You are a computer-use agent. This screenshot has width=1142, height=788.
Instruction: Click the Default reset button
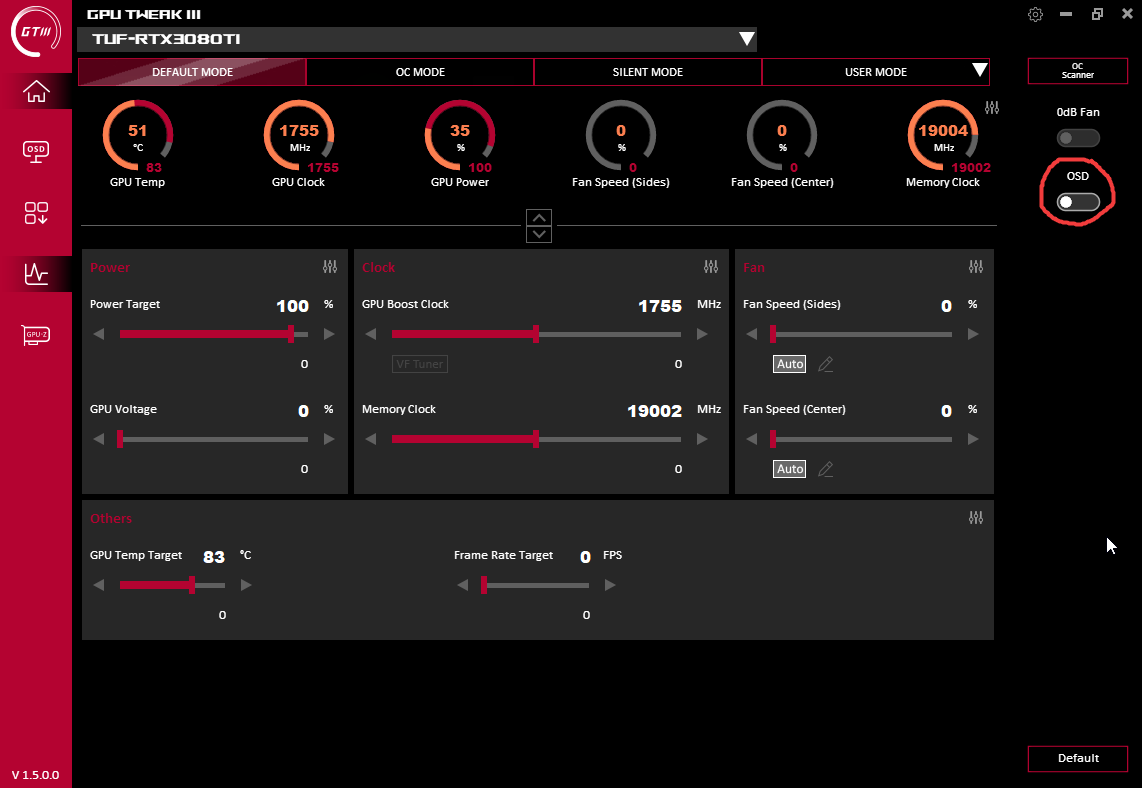pyautogui.click(x=1078, y=758)
